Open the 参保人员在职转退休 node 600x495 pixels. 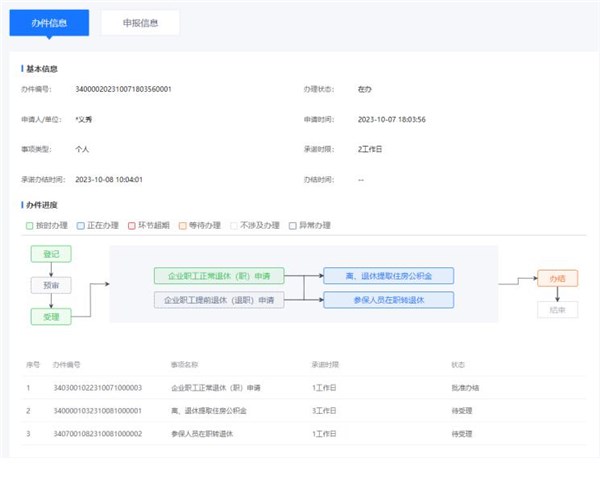[388, 300]
